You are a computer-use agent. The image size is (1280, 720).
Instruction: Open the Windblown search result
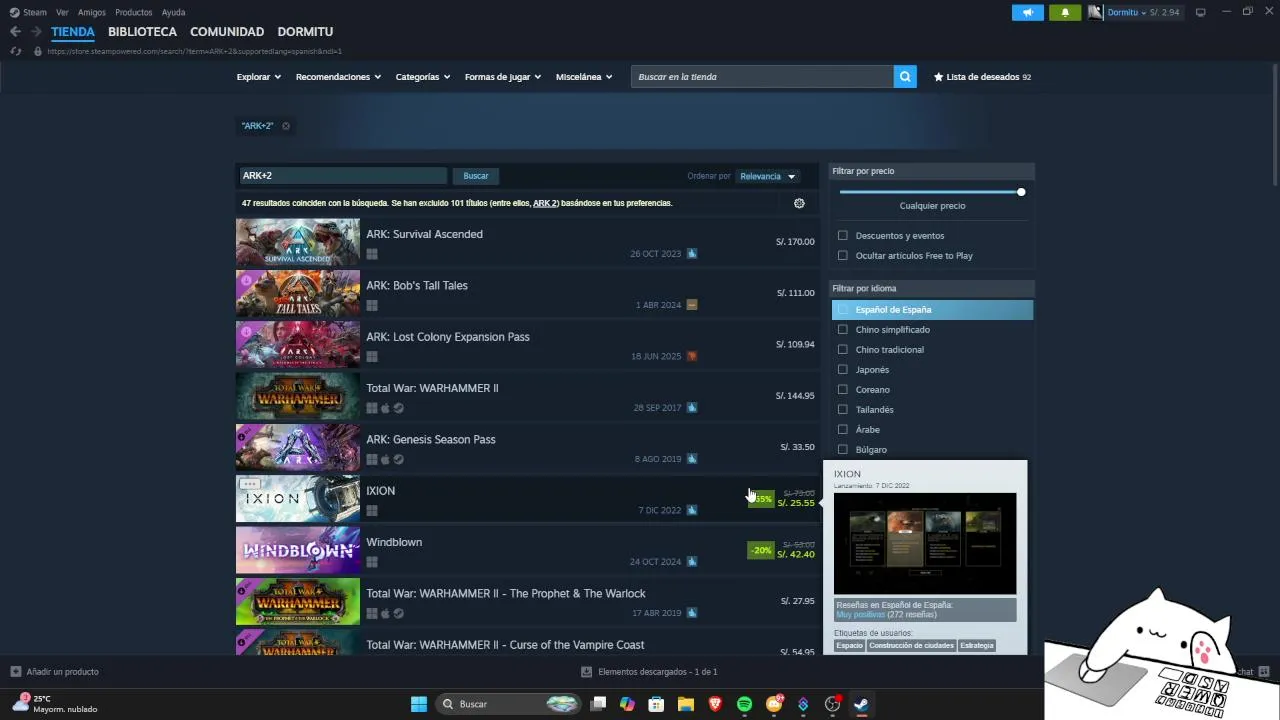[x=527, y=550]
